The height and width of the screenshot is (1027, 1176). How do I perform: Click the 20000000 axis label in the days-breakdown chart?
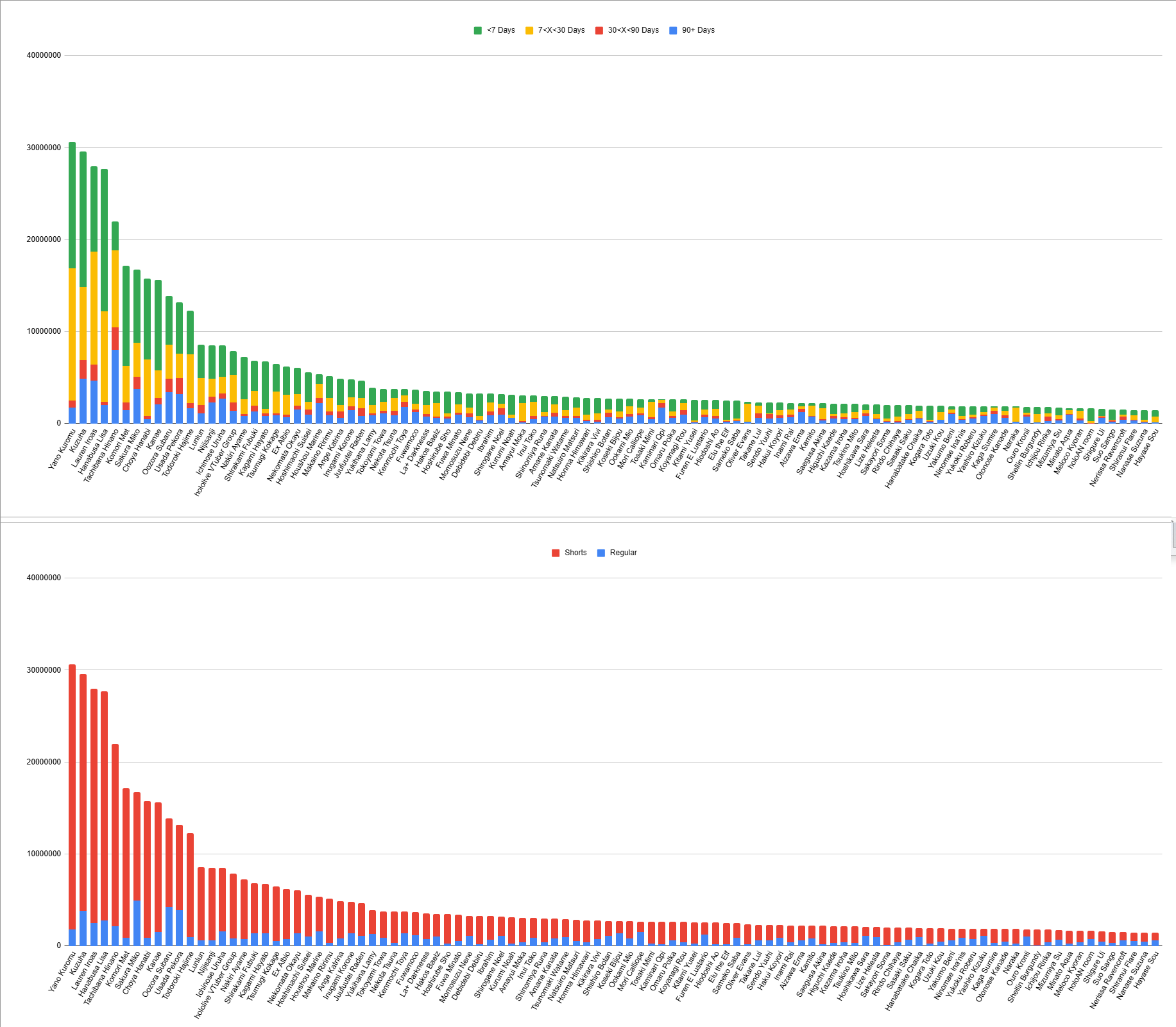pyautogui.click(x=44, y=239)
